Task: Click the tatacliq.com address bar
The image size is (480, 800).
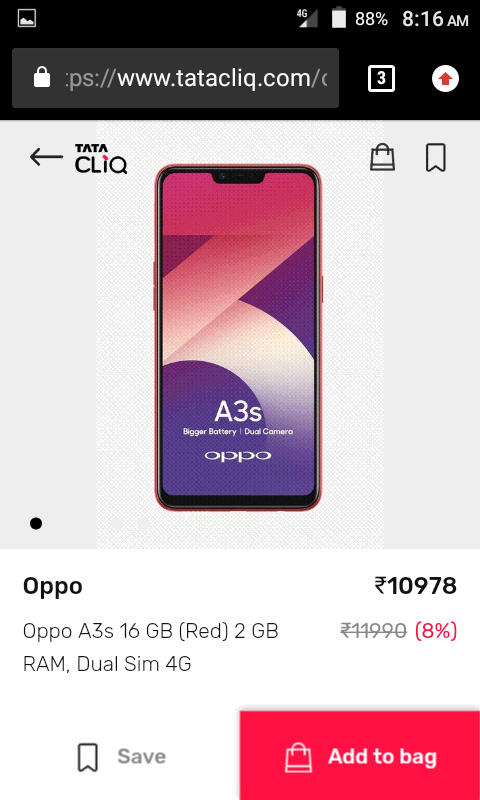Action: [175, 78]
